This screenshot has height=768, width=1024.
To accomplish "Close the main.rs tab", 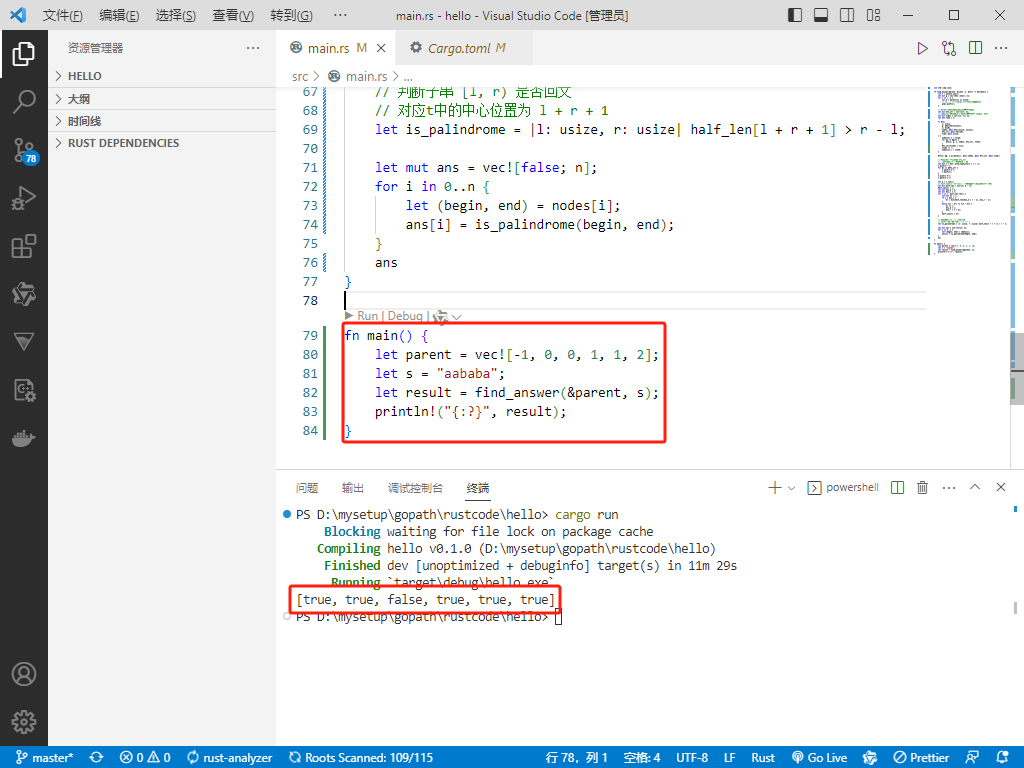I will click(x=381, y=48).
